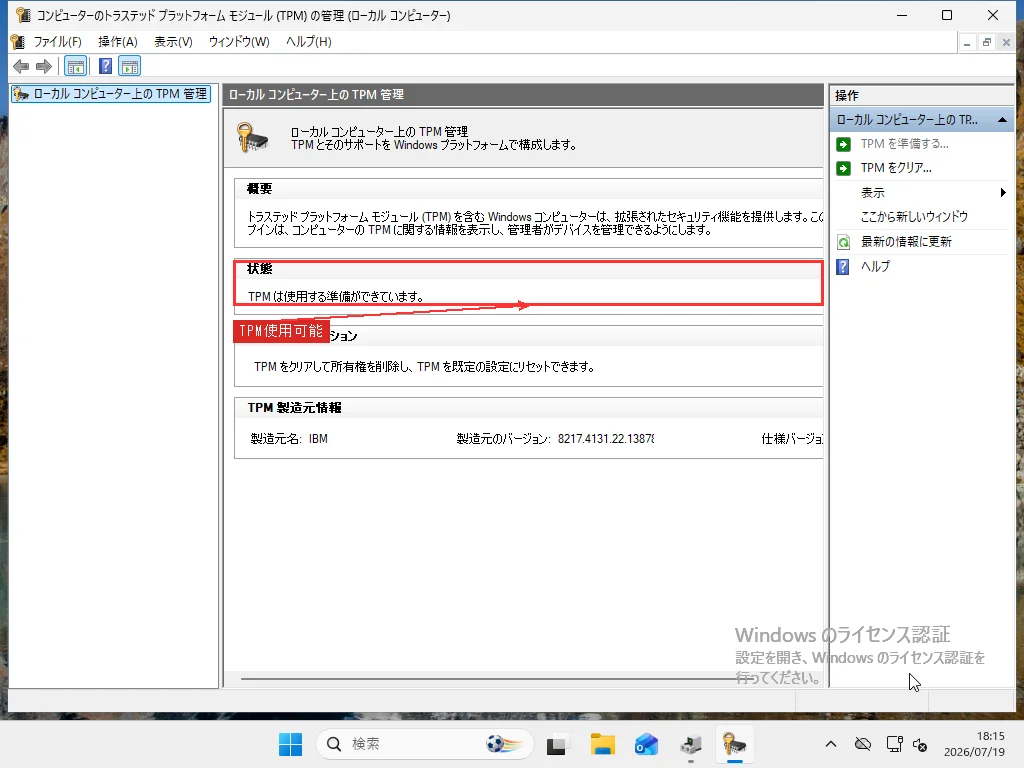The image size is (1024, 768).
Task: Open the Task View taskbar icon
Action: pos(556,745)
